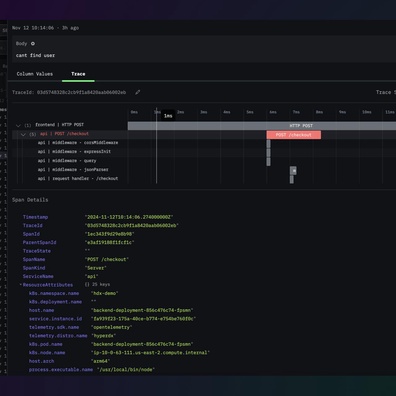The width and height of the screenshot is (396, 396).
Task: Click the host.name key
Action: coord(41,310)
